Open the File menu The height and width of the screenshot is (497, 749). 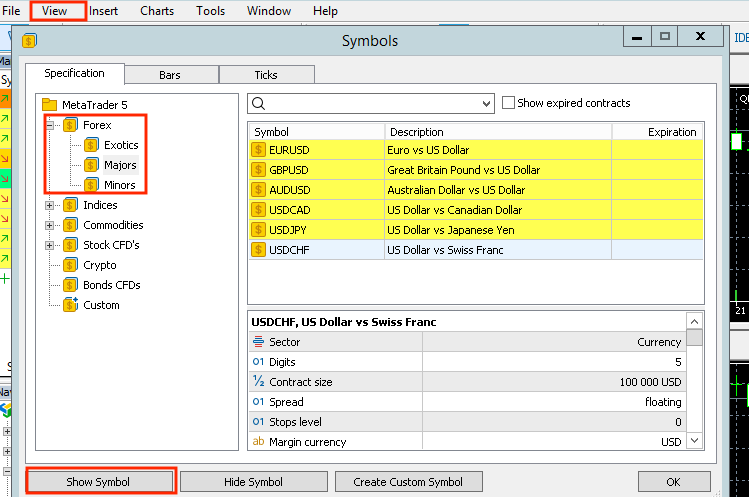coord(11,11)
